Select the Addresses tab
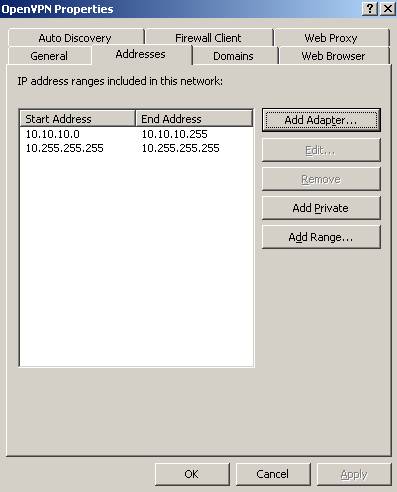Image resolution: width=397 pixels, height=492 pixels. coord(141,54)
